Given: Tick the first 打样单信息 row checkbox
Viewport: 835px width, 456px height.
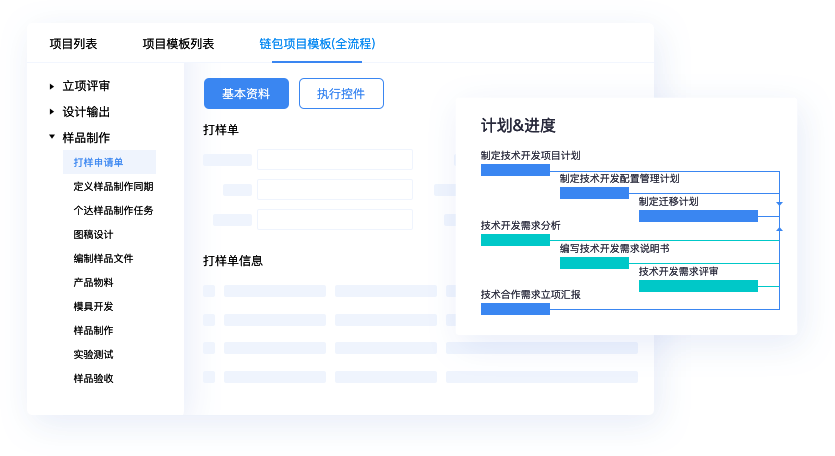Looking at the screenshot, I should 209,291.
